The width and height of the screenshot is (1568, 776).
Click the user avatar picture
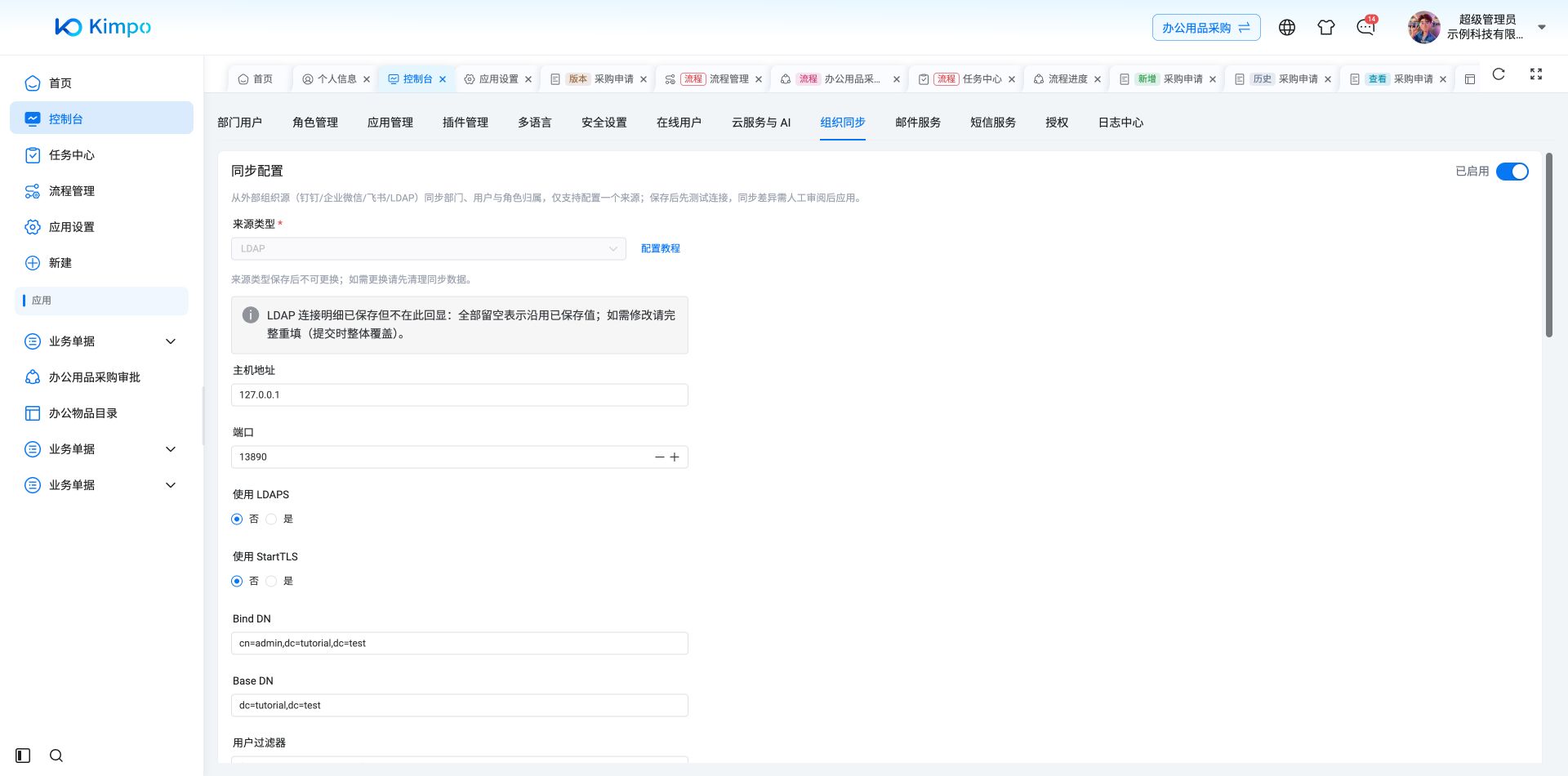tap(1423, 27)
